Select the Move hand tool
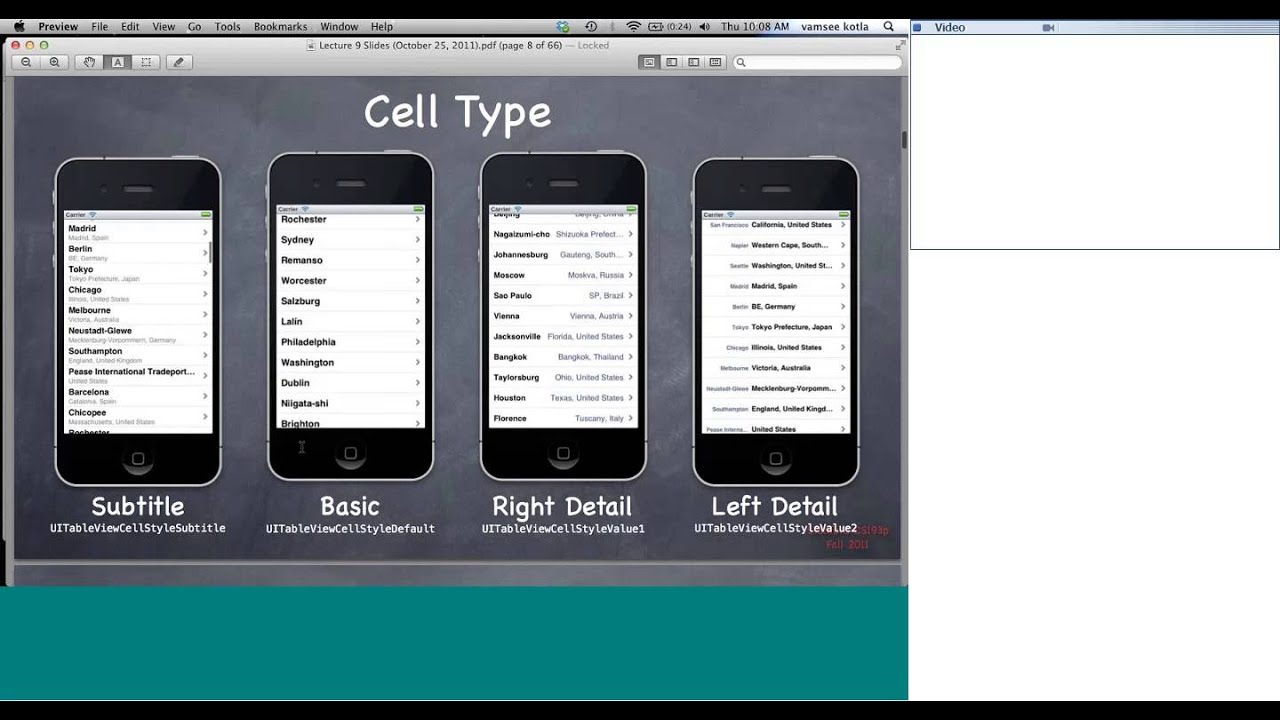The height and width of the screenshot is (720, 1280). 89,62
